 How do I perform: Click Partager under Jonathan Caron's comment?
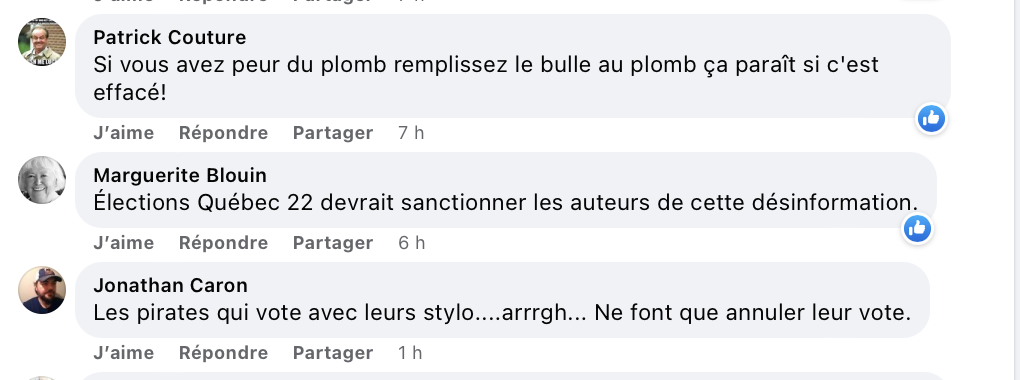click(x=333, y=353)
